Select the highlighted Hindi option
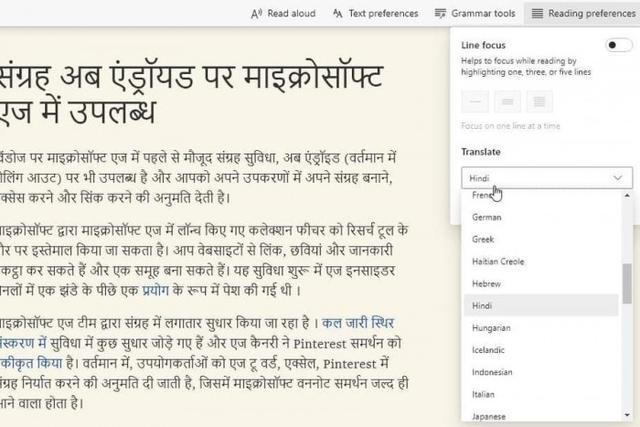The height and width of the screenshot is (427, 640). pyautogui.click(x=541, y=305)
